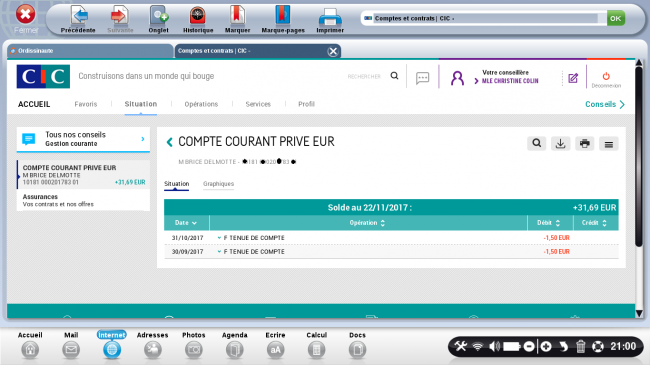Click the purple edit pencil icon
Screen dimensions: 650x365
573,78
